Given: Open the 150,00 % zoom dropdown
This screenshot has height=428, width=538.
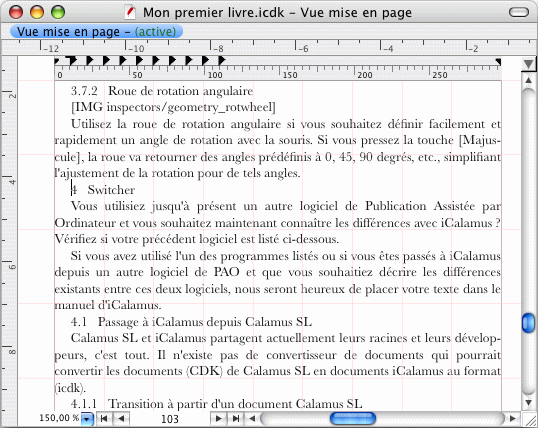Looking at the screenshot, I should pos(87,419).
